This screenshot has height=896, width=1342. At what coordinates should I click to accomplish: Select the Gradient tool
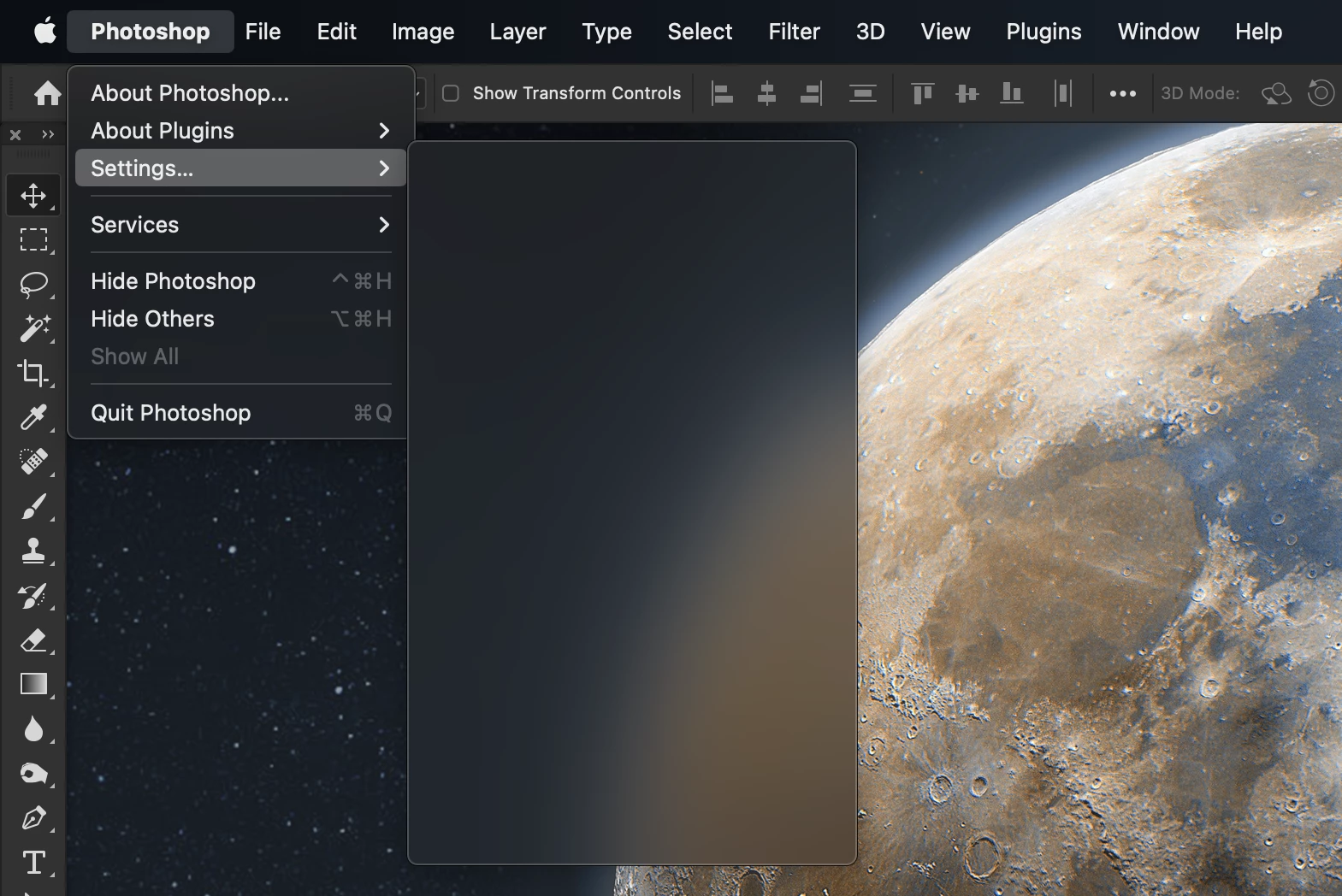click(33, 684)
